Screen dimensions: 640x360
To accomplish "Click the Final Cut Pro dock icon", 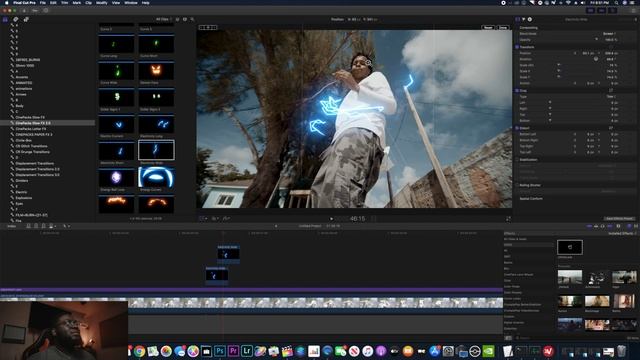I will point(287,351).
